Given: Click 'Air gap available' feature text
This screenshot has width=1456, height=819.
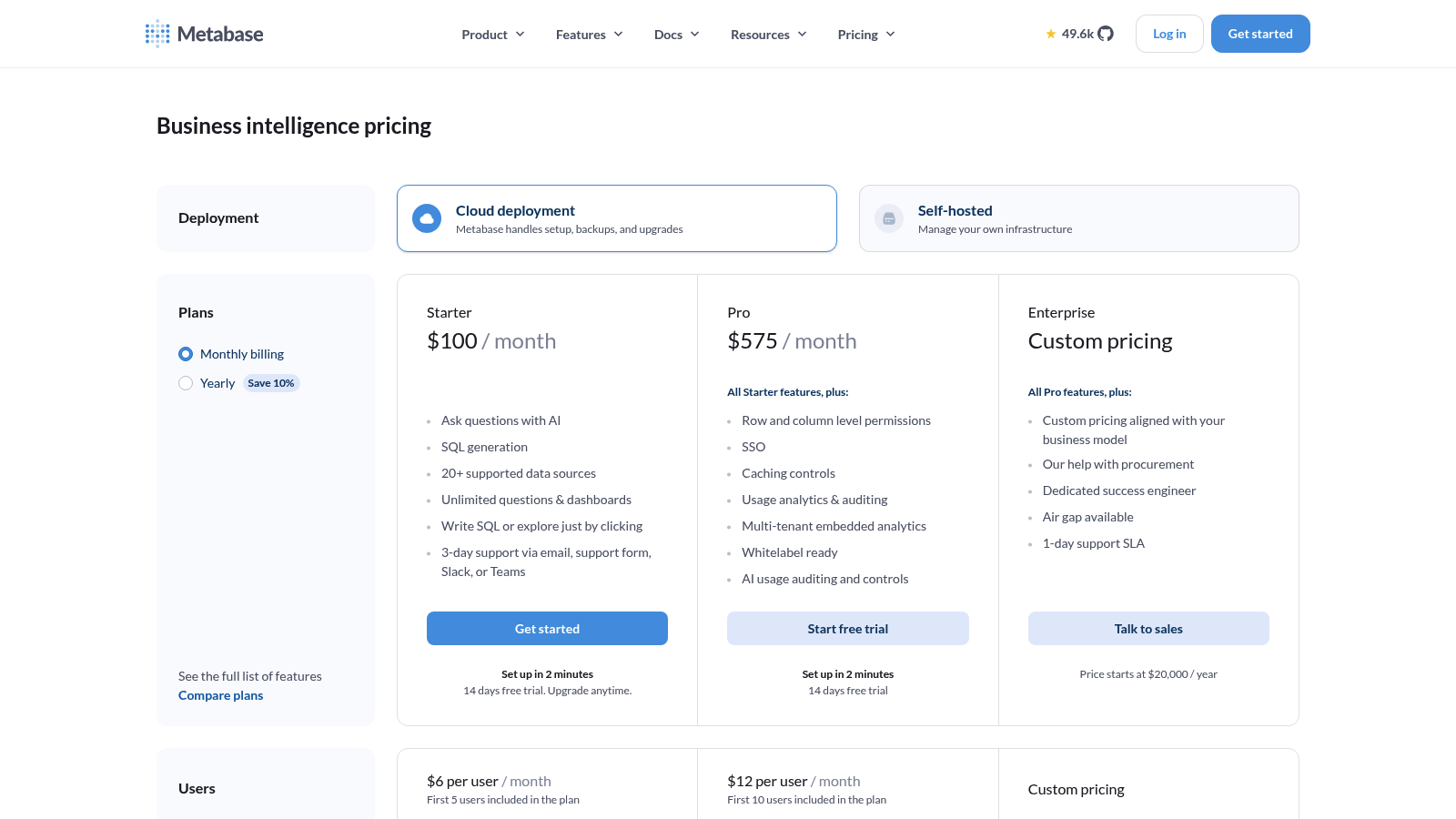Looking at the screenshot, I should pyautogui.click(x=1087, y=517).
